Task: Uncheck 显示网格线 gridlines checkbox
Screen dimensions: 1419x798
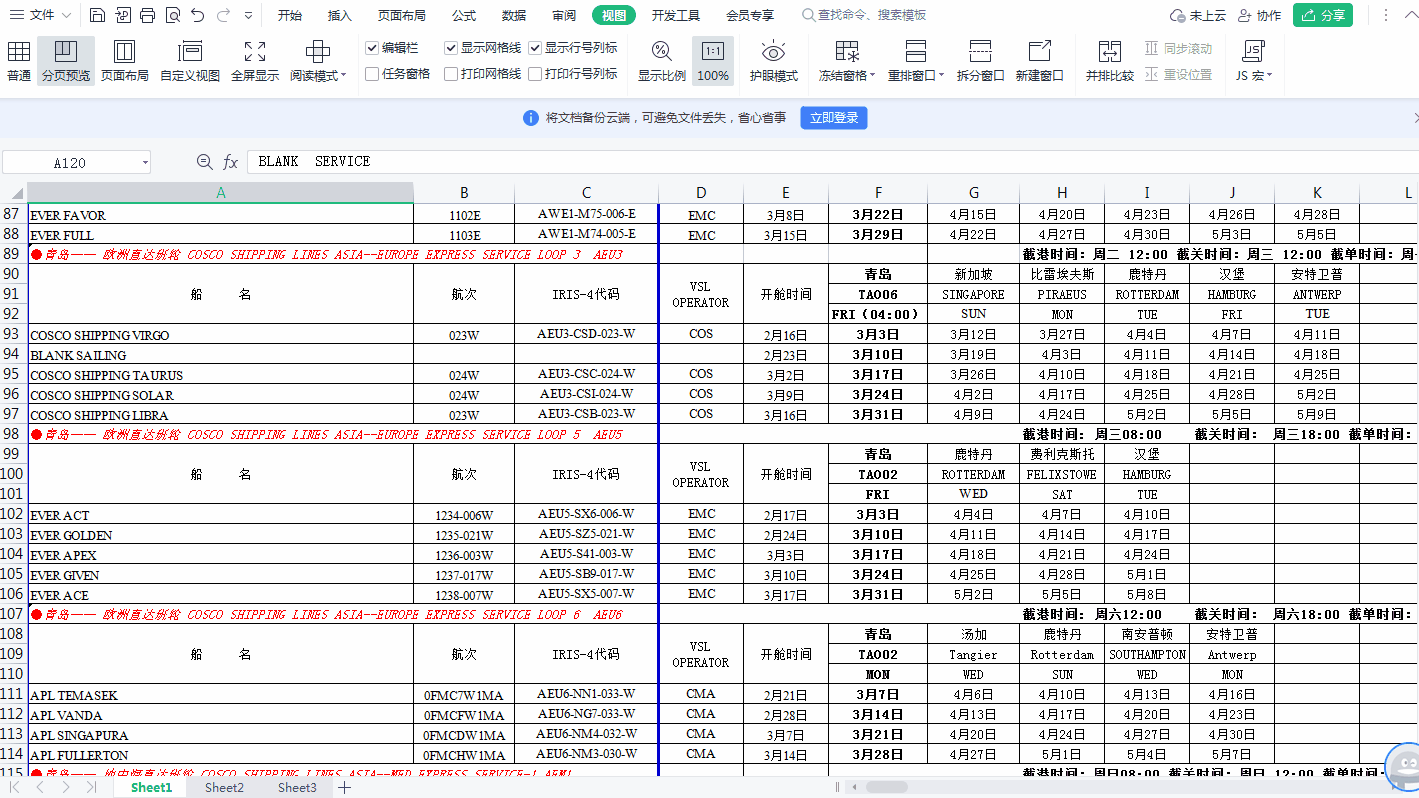Action: pos(451,47)
